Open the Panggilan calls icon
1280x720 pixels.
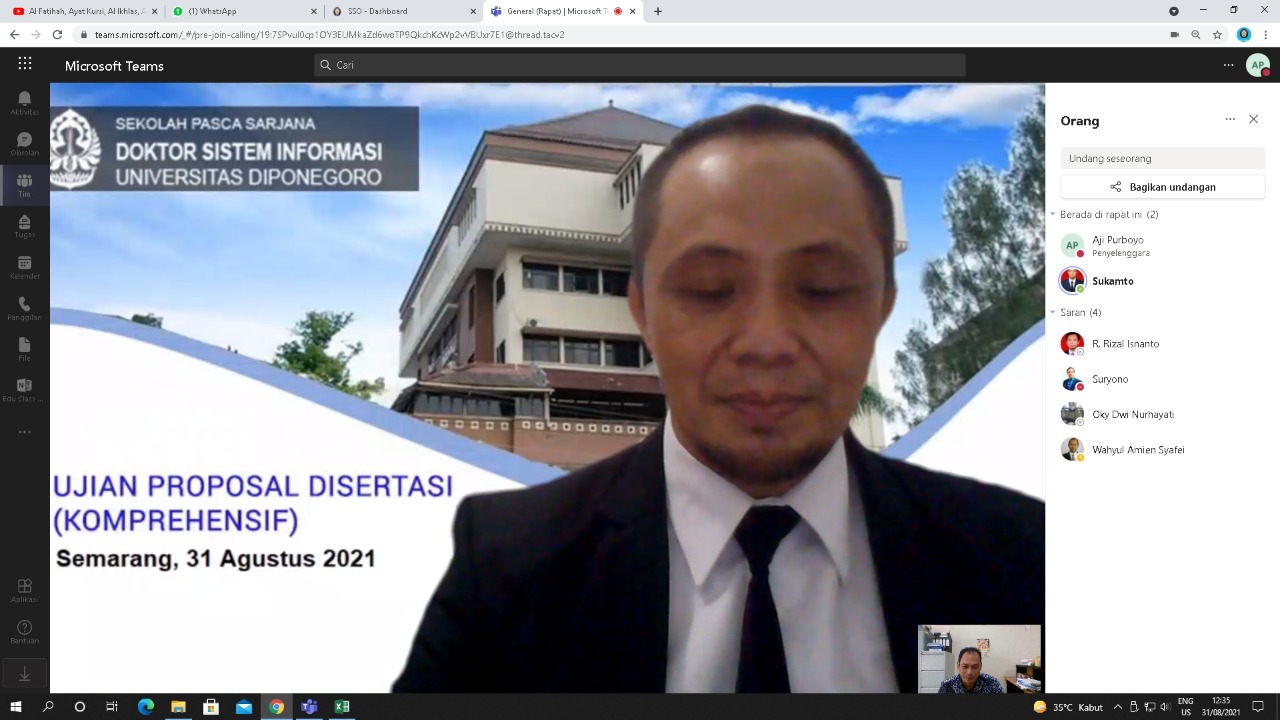click(x=24, y=307)
